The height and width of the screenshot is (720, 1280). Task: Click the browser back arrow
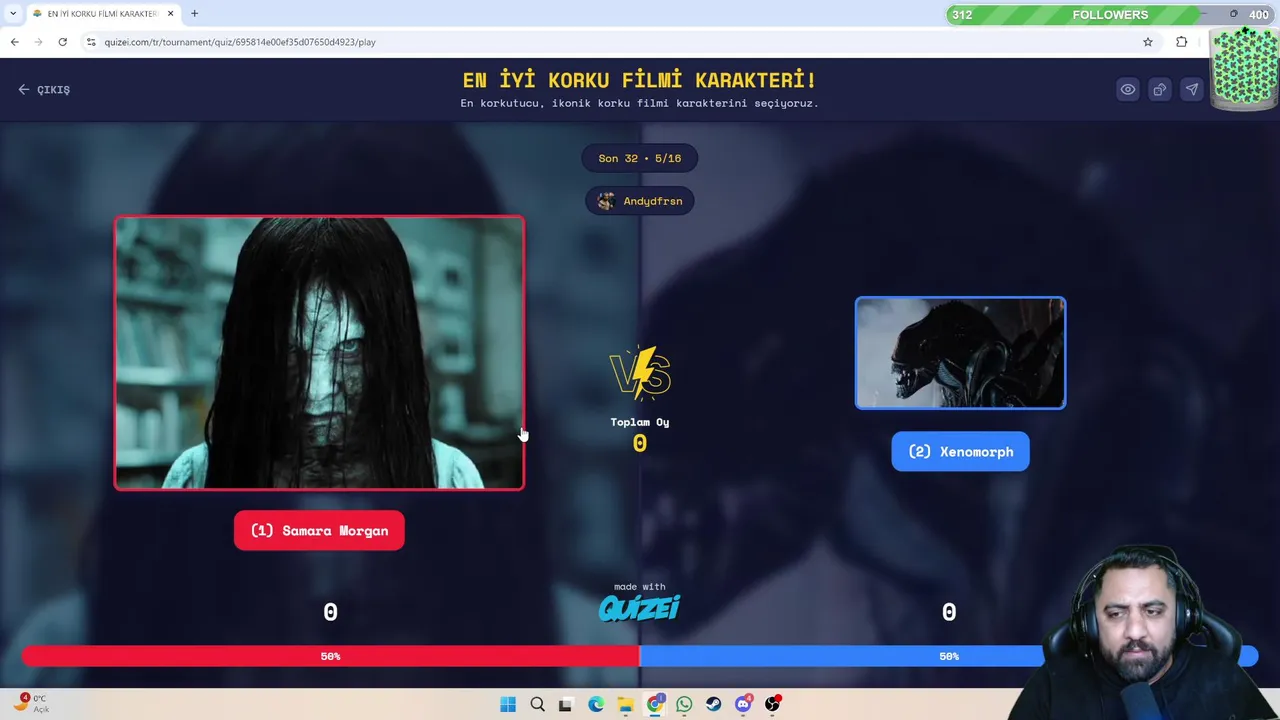pos(14,42)
